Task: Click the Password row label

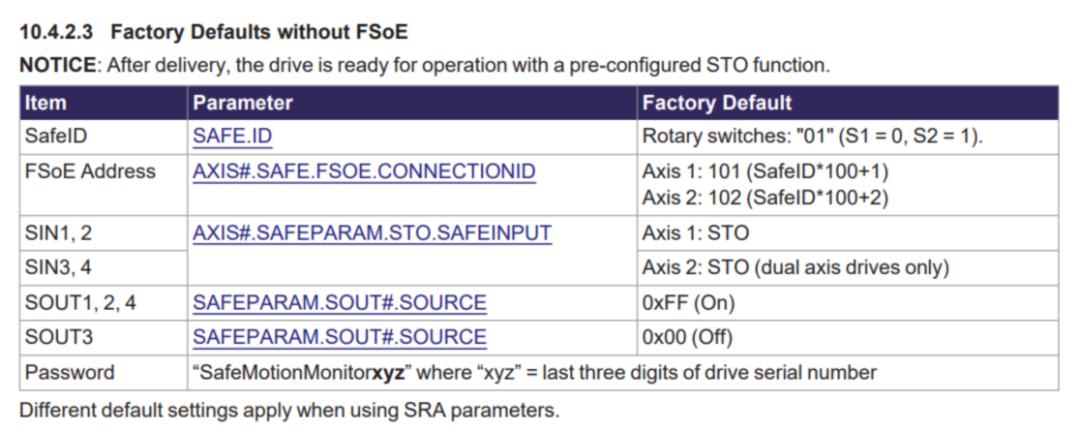Action: (103, 373)
